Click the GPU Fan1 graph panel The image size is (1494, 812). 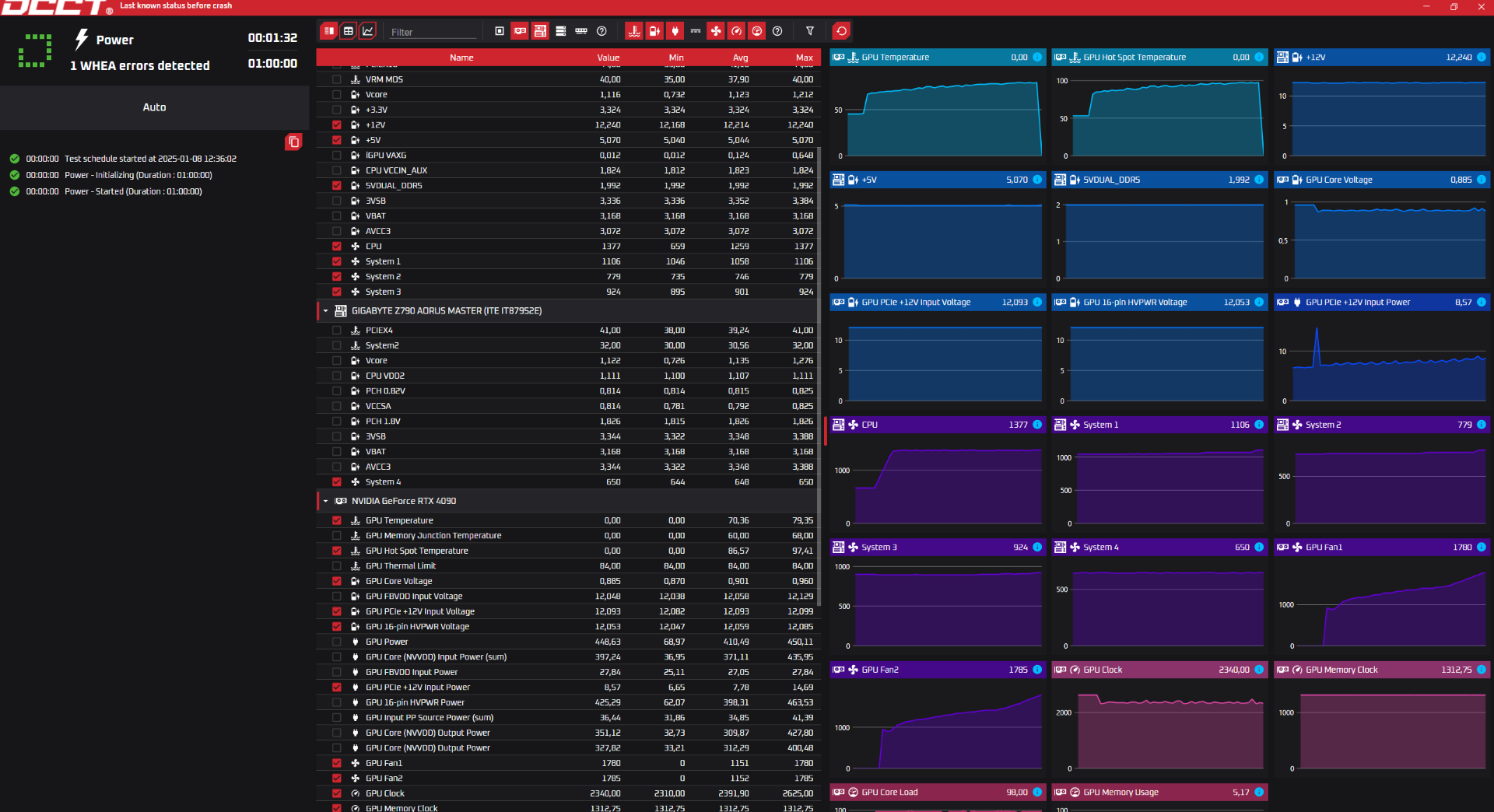(1382, 595)
